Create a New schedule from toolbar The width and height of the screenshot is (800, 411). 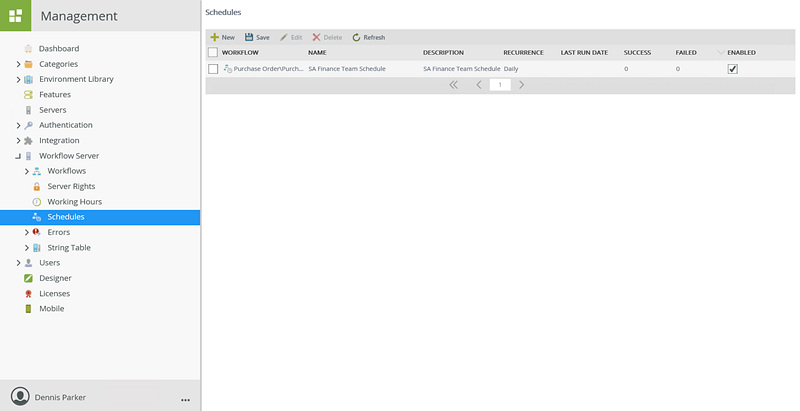[223, 37]
